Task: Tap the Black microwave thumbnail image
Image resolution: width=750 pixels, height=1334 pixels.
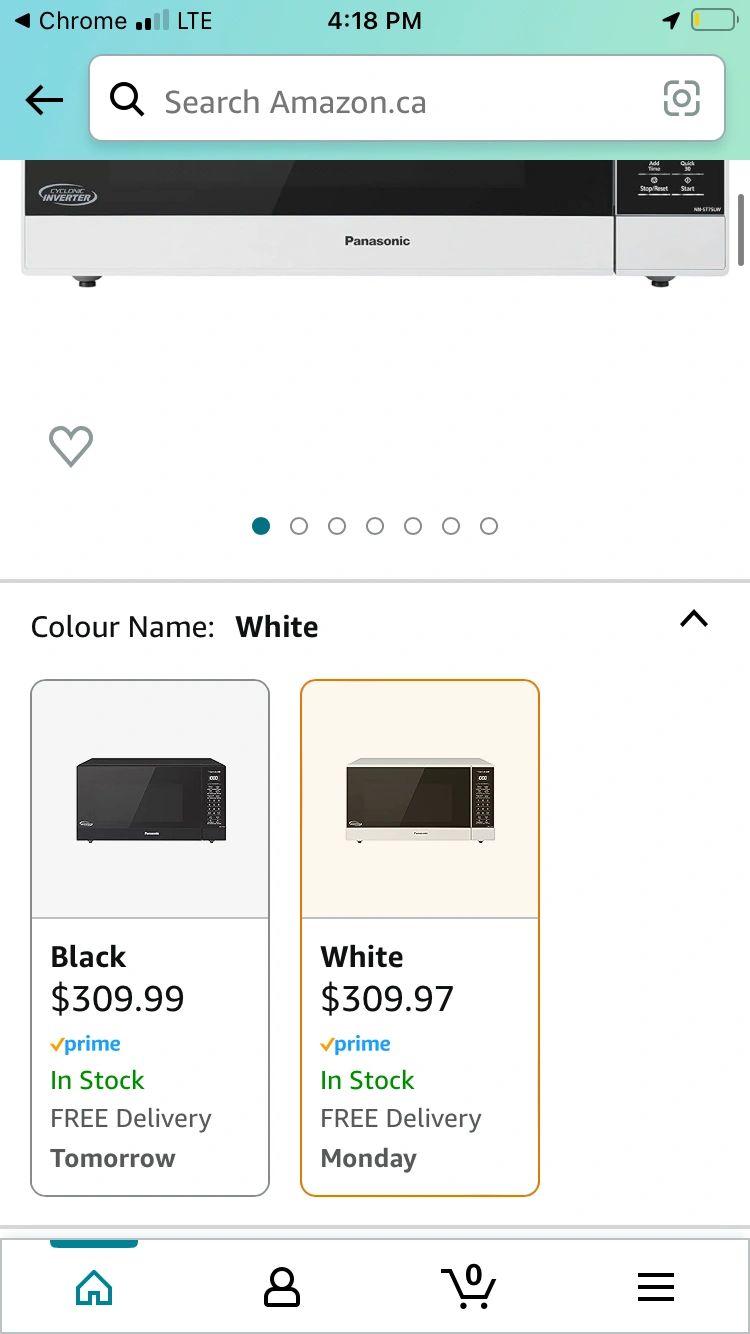Action: point(151,800)
